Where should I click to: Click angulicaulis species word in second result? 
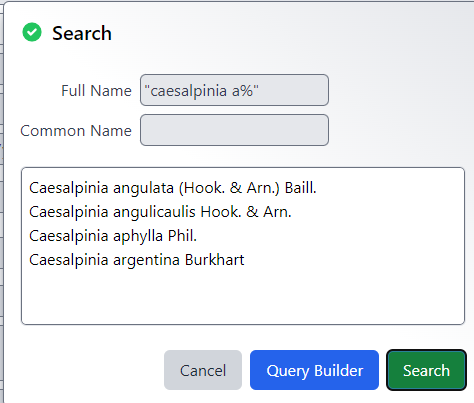click(x=154, y=212)
